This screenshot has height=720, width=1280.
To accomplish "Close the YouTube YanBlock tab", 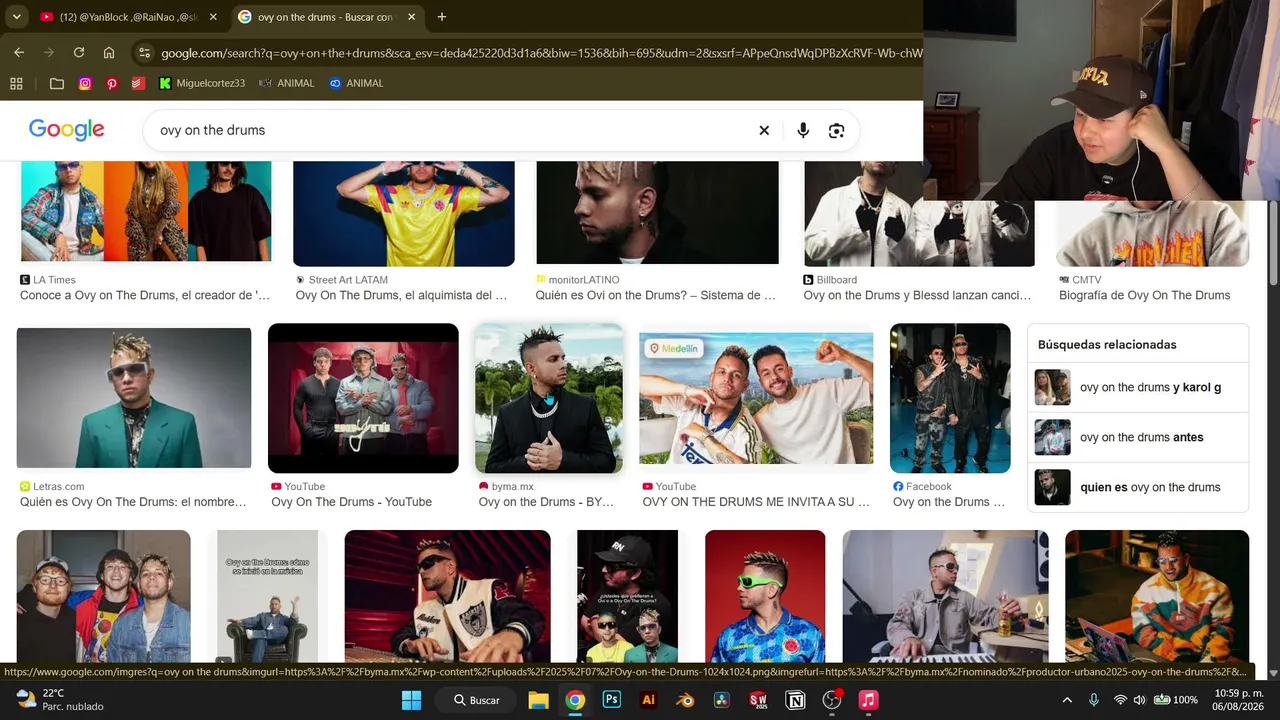I will (x=213, y=17).
